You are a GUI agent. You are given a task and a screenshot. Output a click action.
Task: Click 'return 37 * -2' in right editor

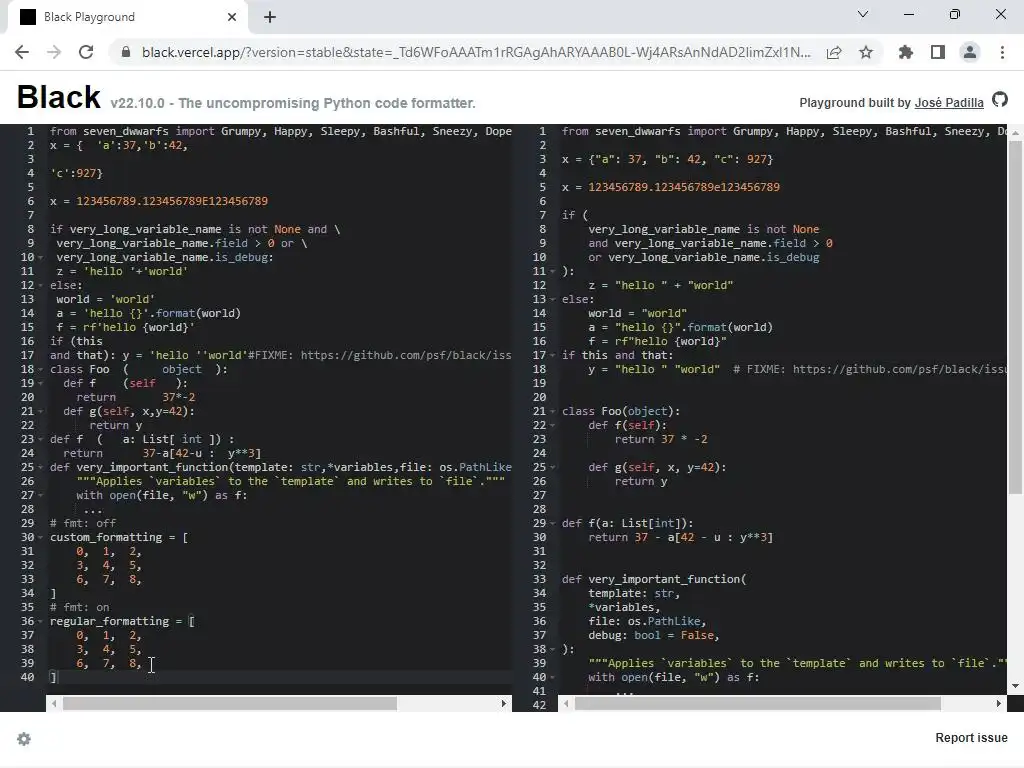click(661, 440)
